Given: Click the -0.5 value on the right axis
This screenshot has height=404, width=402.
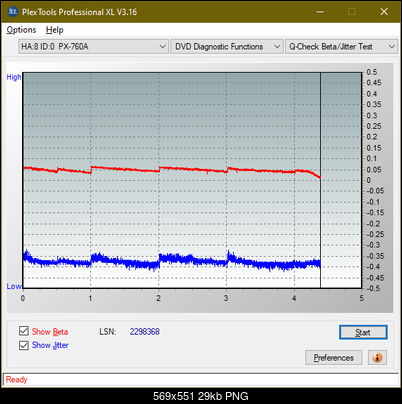Looking at the screenshot, I should coord(373,288).
